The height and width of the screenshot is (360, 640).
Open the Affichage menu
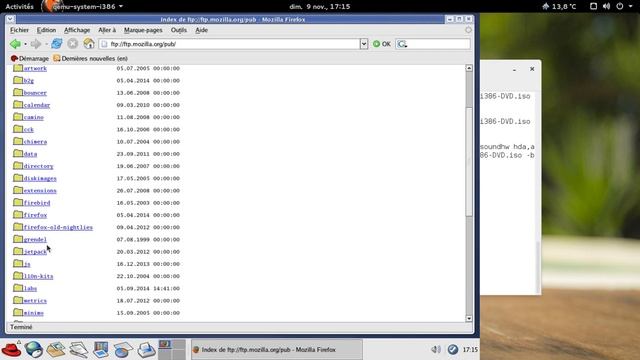[77, 30]
